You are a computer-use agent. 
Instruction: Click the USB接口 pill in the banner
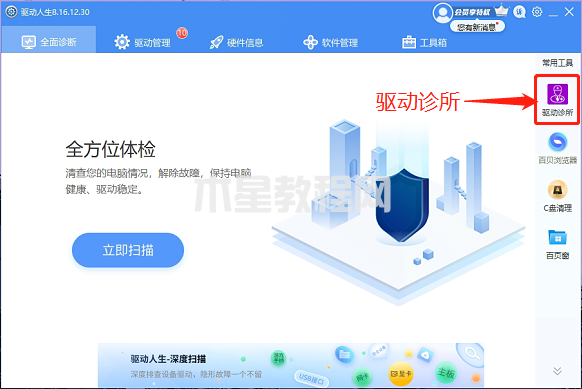312,378
